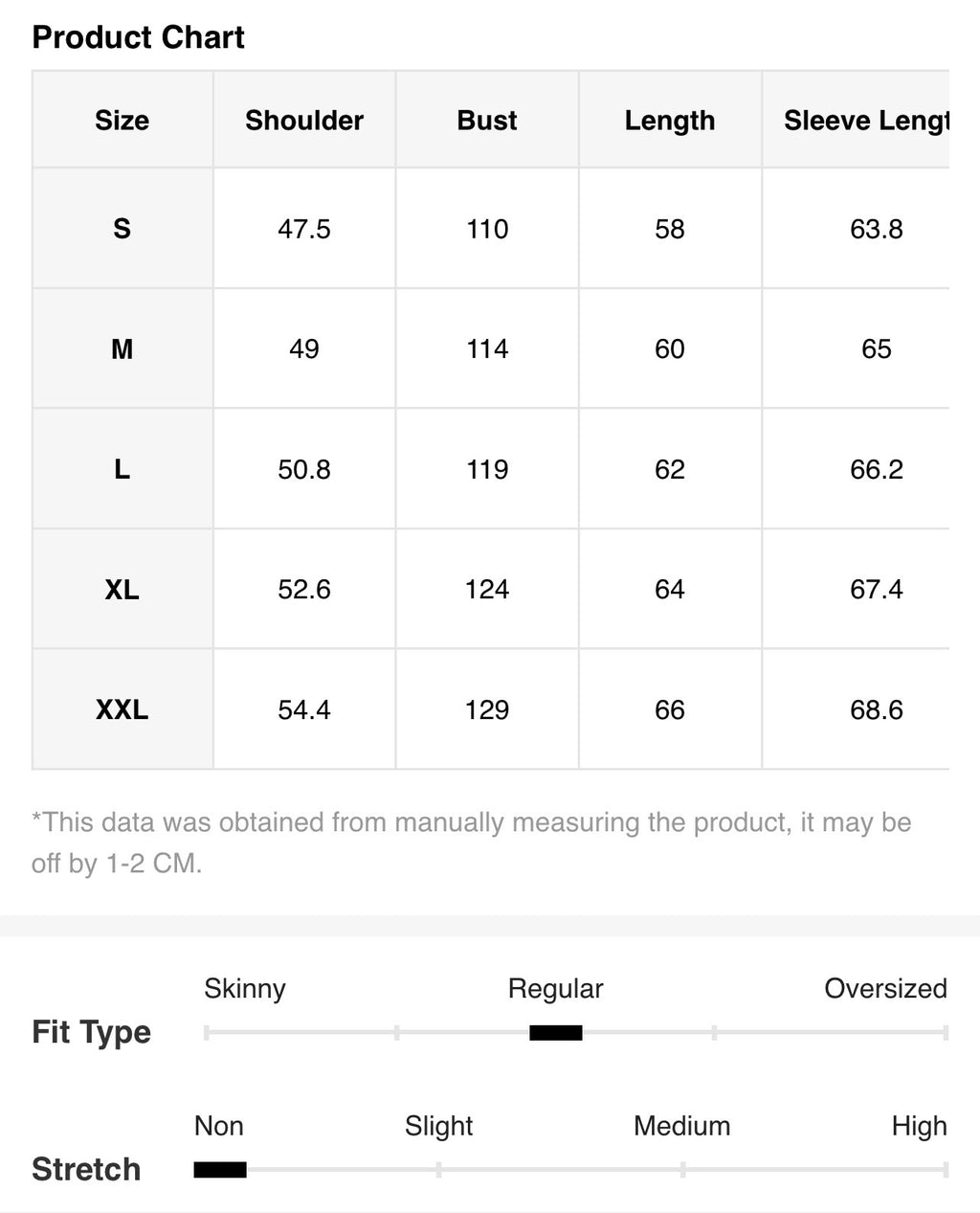Select the Skinny fit label
The image size is (980, 1213).
245,989
